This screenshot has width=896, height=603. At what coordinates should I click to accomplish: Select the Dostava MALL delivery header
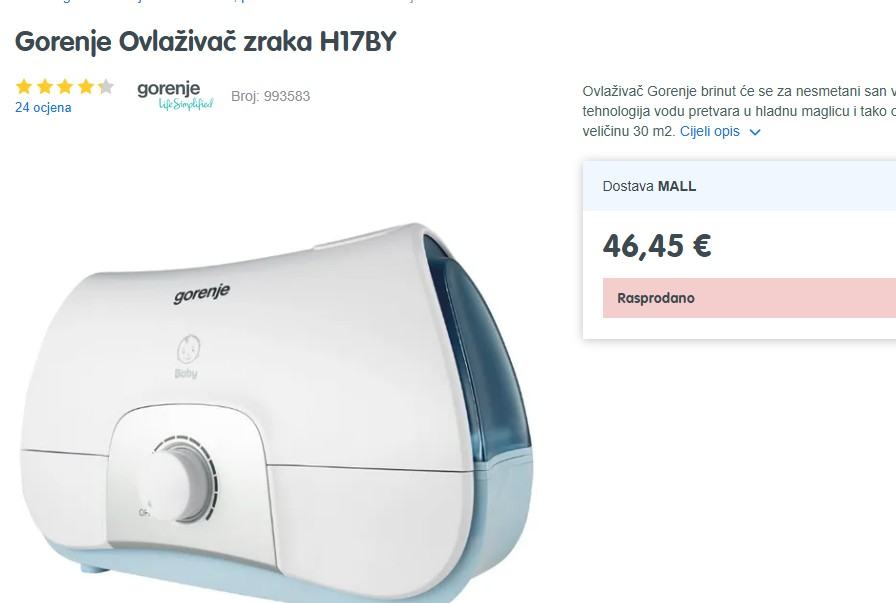click(739, 186)
